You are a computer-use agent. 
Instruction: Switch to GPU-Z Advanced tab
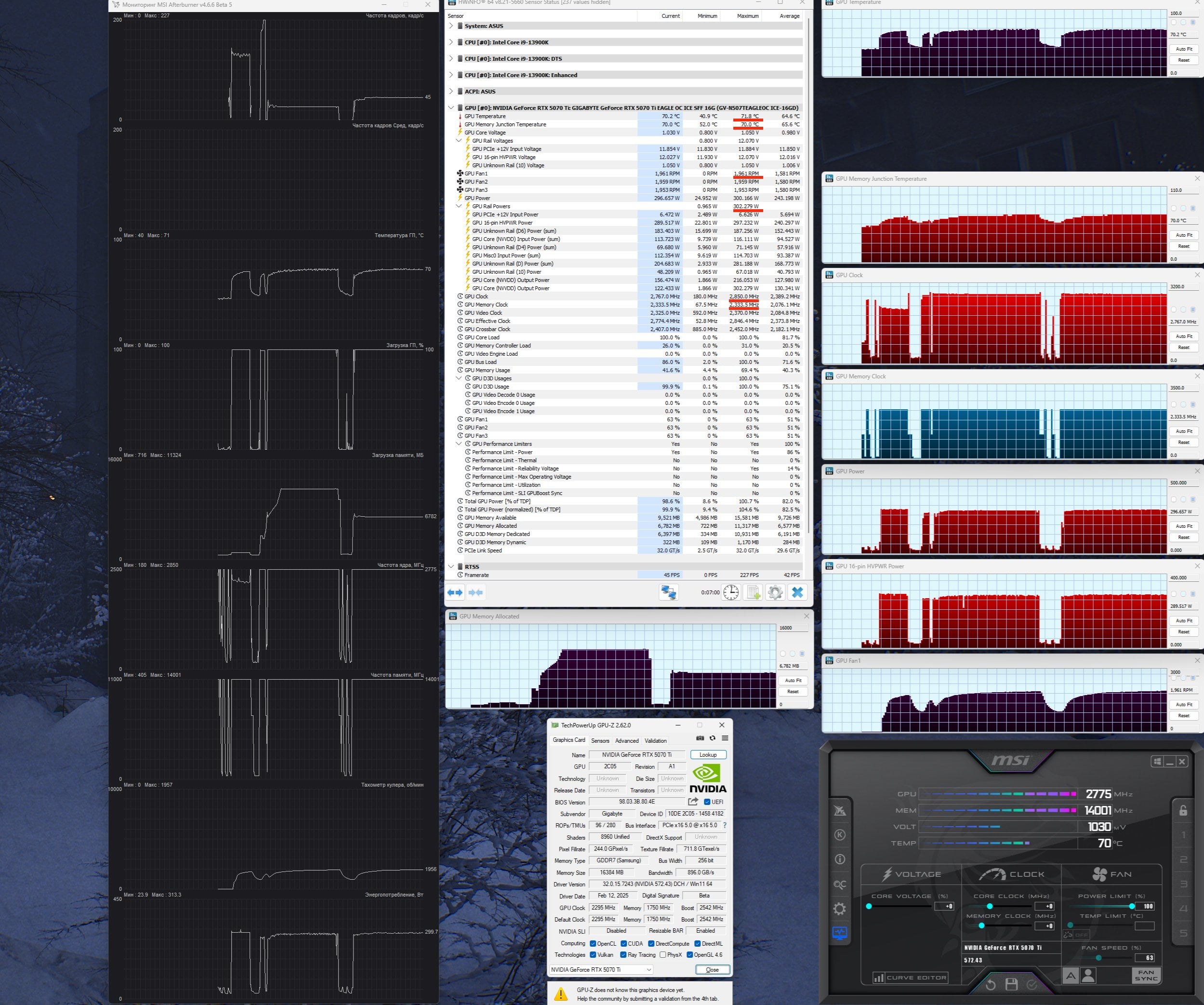click(627, 740)
